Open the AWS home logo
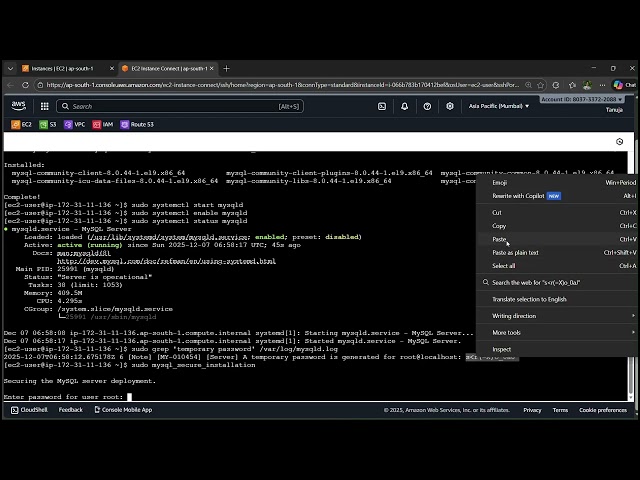Viewport: 640px width, 480px height. point(18,106)
